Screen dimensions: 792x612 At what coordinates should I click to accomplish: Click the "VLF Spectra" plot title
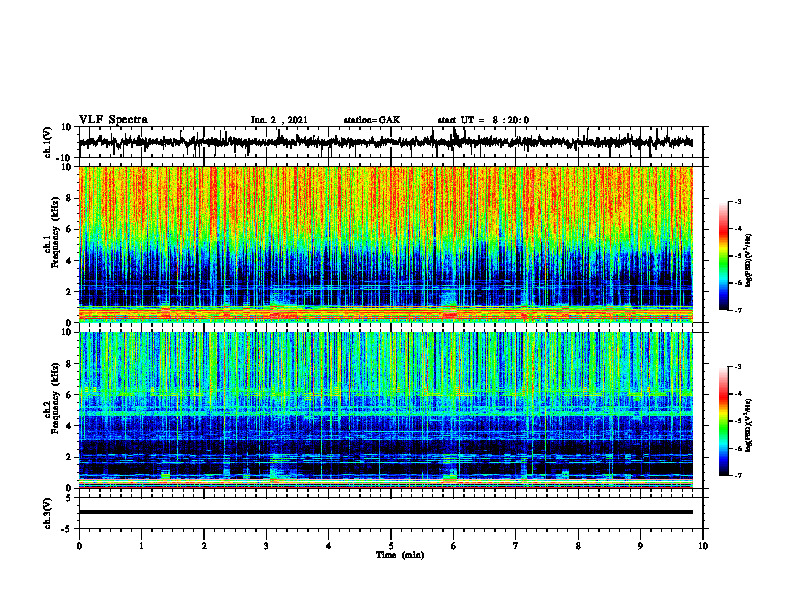point(114,119)
